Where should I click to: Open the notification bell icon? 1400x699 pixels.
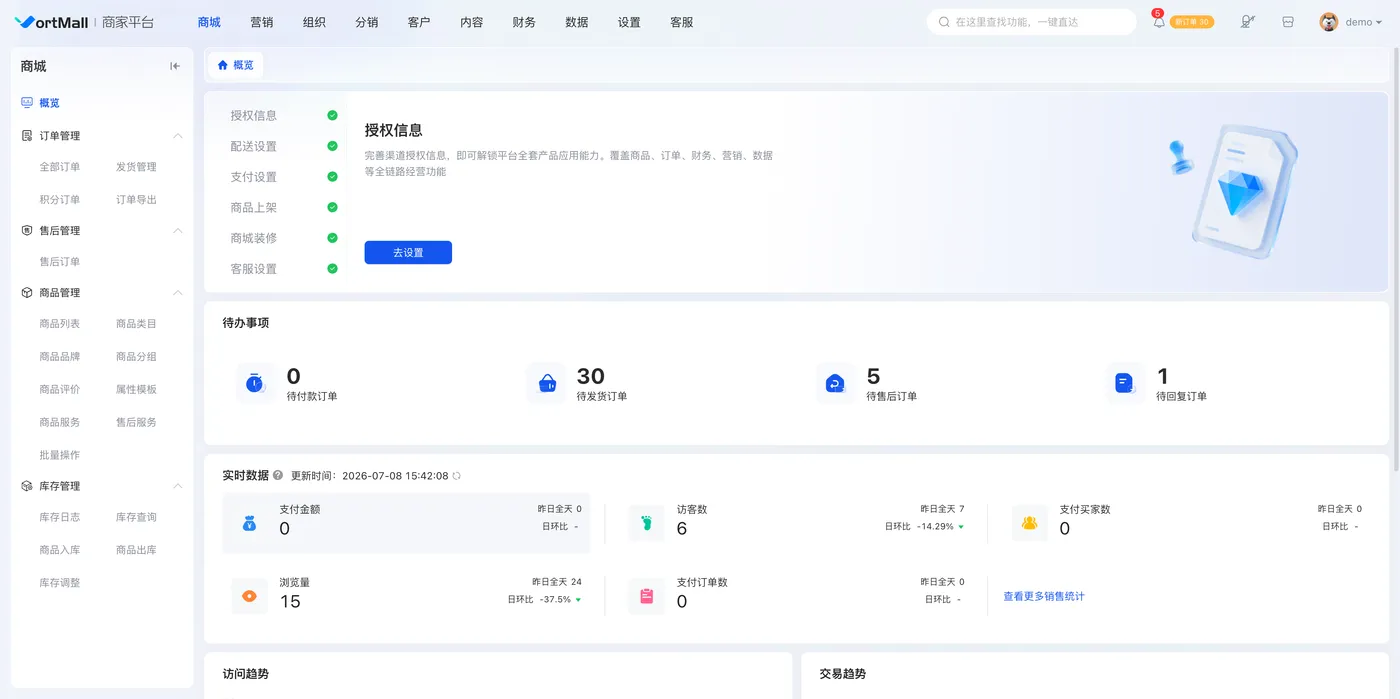click(x=1158, y=22)
